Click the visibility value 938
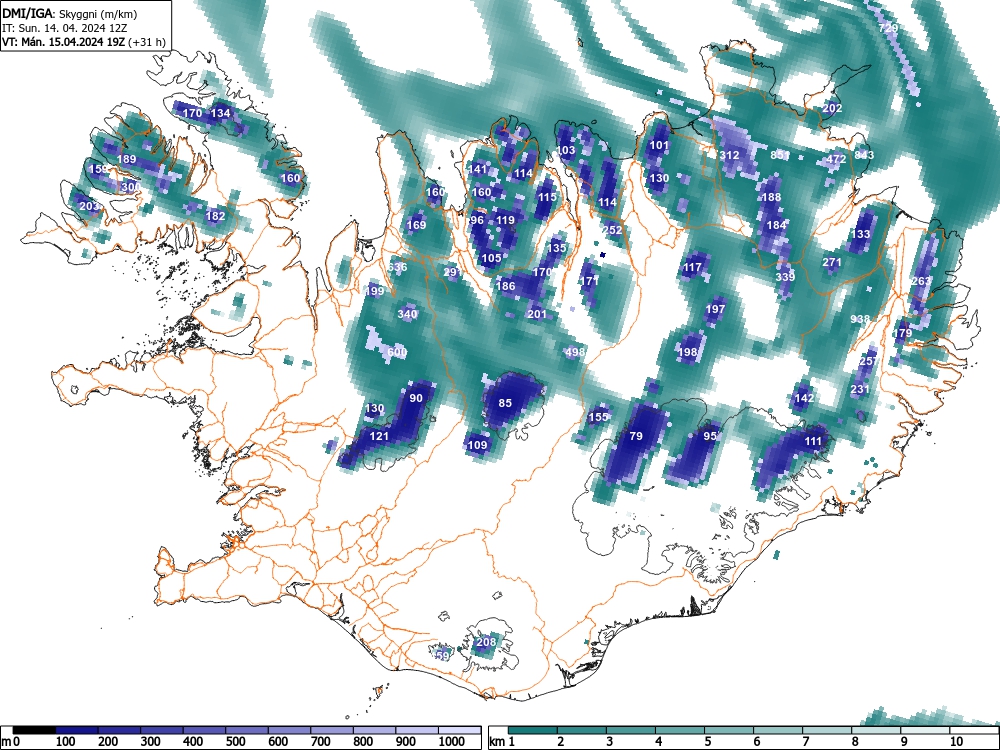This screenshot has height=750, width=1000. pyautogui.click(x=860, y=319)
